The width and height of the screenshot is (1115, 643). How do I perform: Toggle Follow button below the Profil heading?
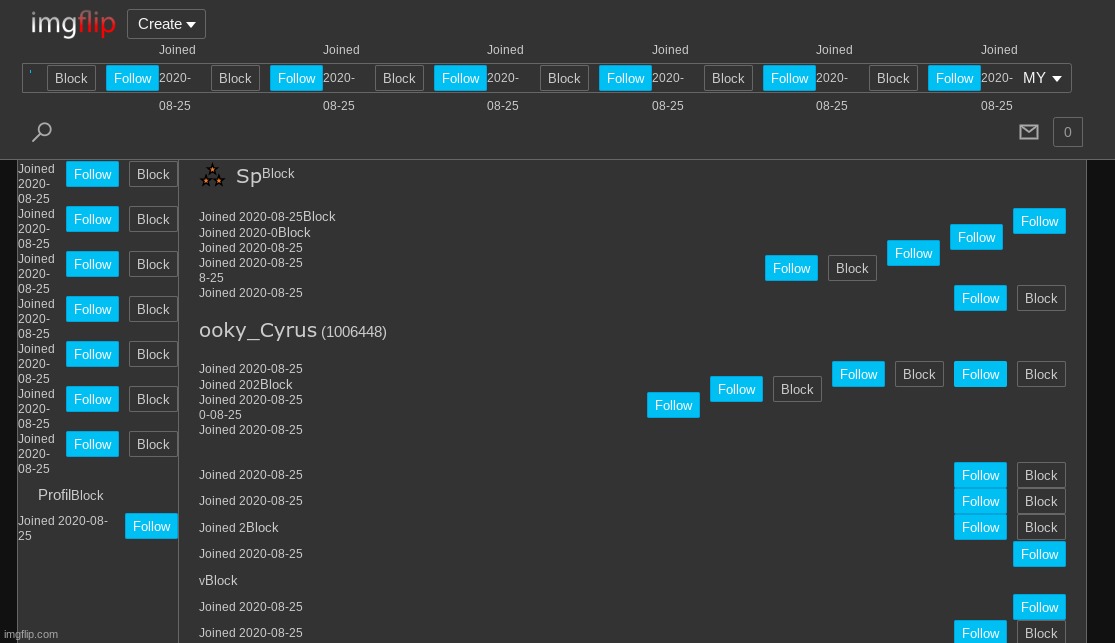[x=151, y=526]
